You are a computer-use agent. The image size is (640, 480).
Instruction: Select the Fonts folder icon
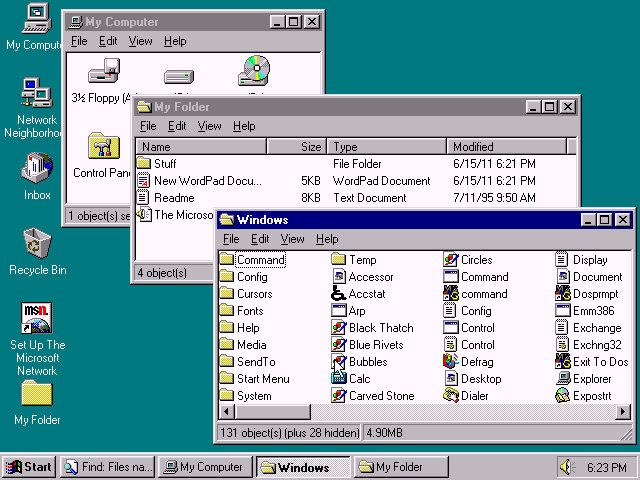[x=227, y=311]
